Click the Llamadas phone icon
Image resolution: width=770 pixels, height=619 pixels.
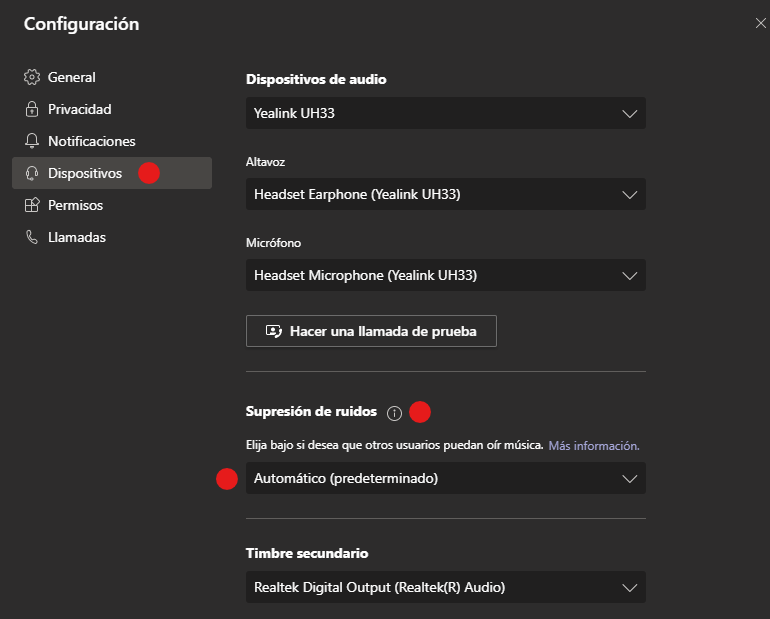31,237
